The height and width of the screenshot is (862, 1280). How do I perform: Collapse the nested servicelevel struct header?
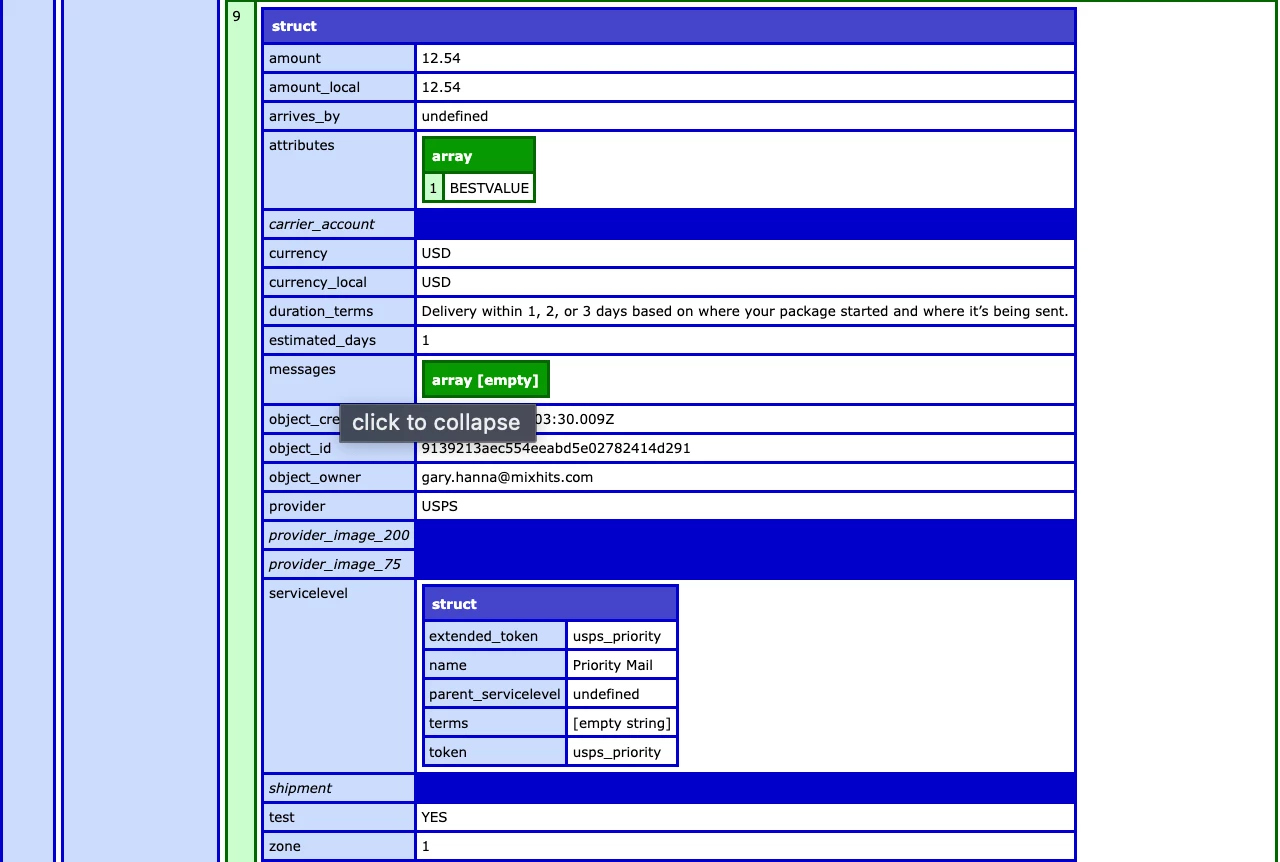point(550,604)
